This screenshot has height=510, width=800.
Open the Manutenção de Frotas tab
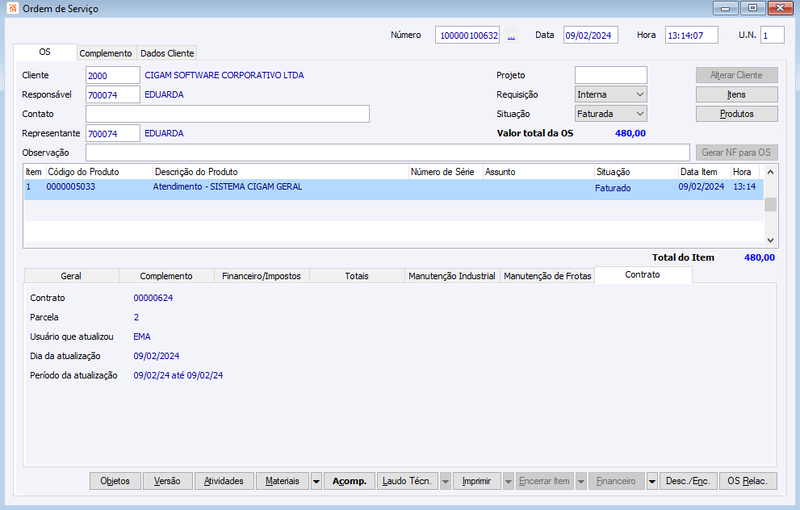(547, 276)
